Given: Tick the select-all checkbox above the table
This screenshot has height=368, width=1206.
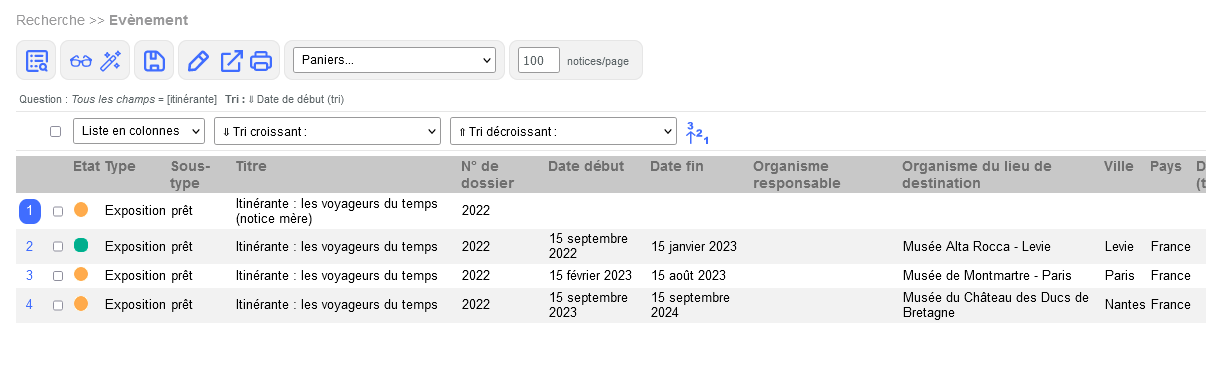Looking at the screenshot, I should coord(56,131).
